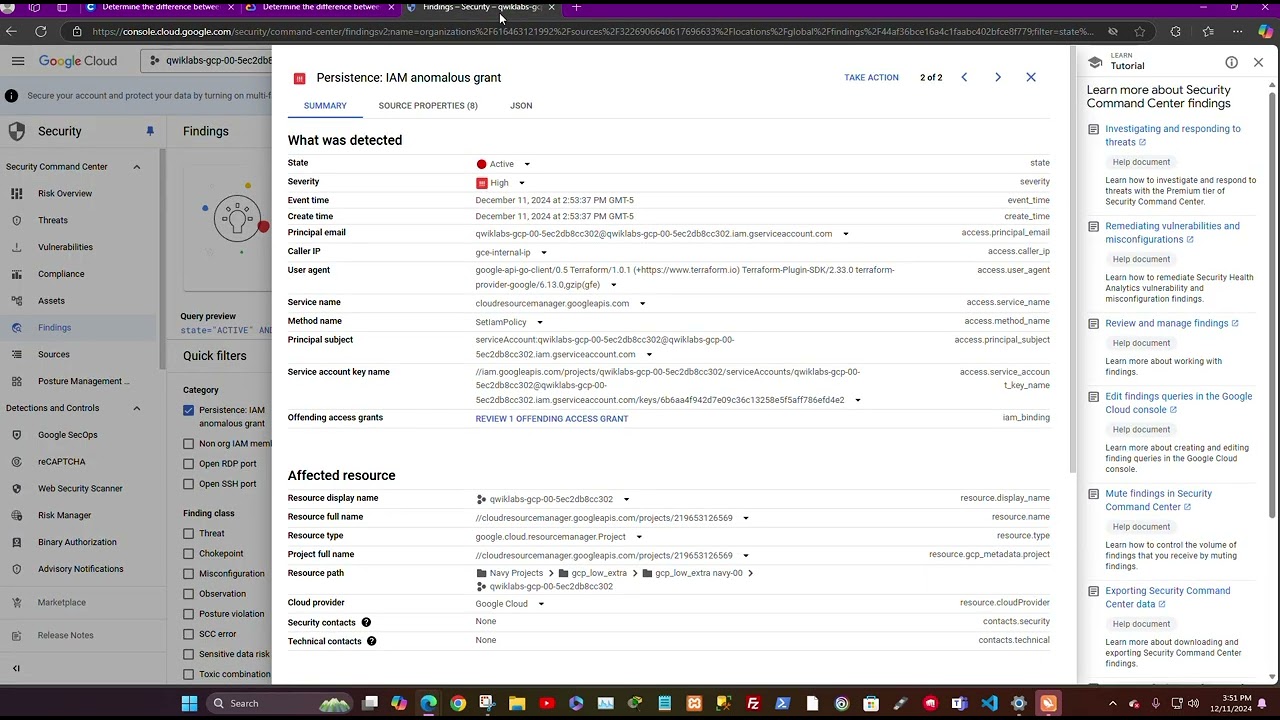The width and height of the screenshot is (1280, 720).
Task: Open Visual Studio Code from the taskbar
Action: (x=989, y=703)
